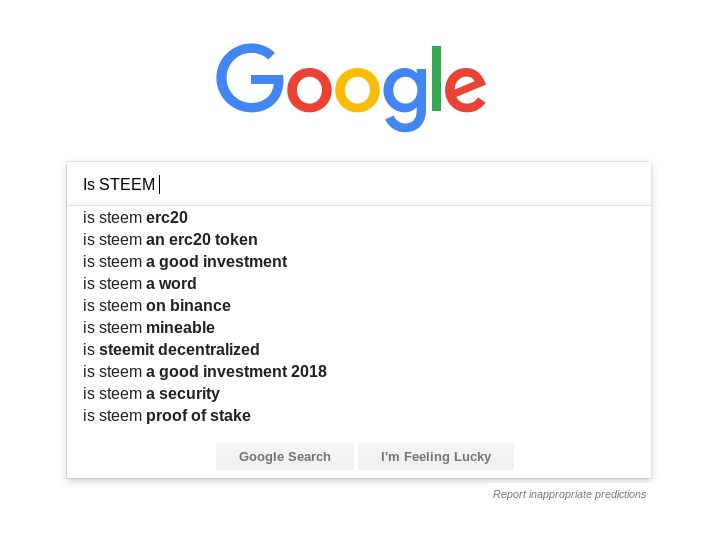The image size is (723, 547).
Task: Click the search box containing 'Is STEEM'
Action: click(359, 184)
